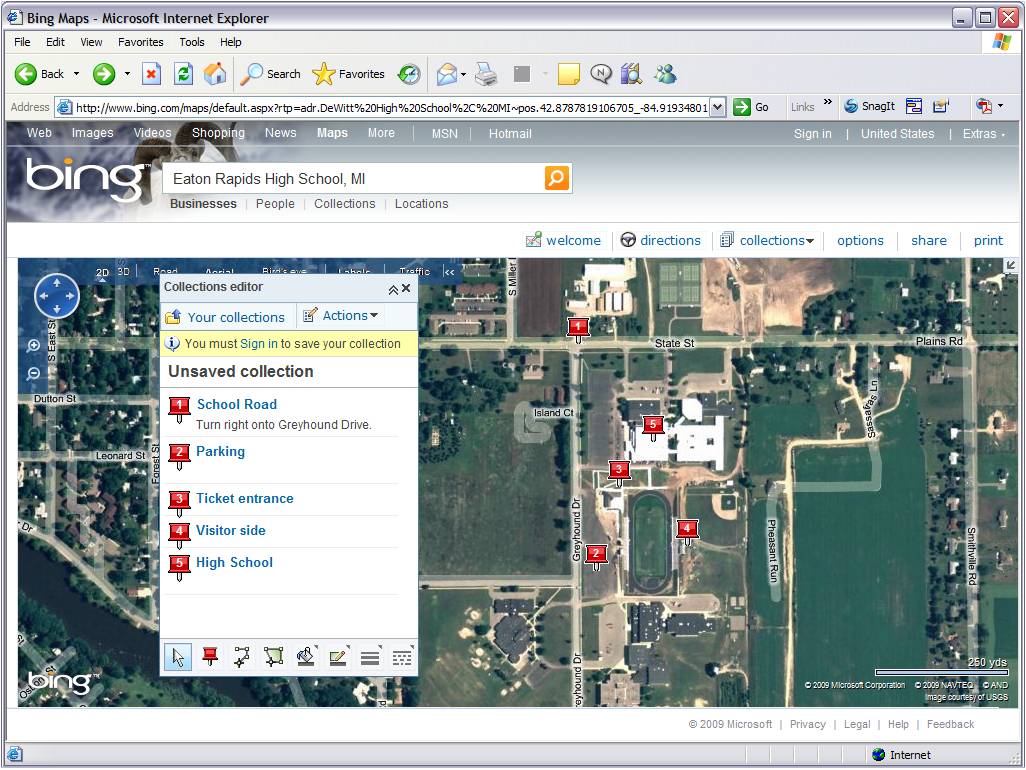
Task: Open Visitor side collection item
Action: pyautogui.click(x=230, y=531)
